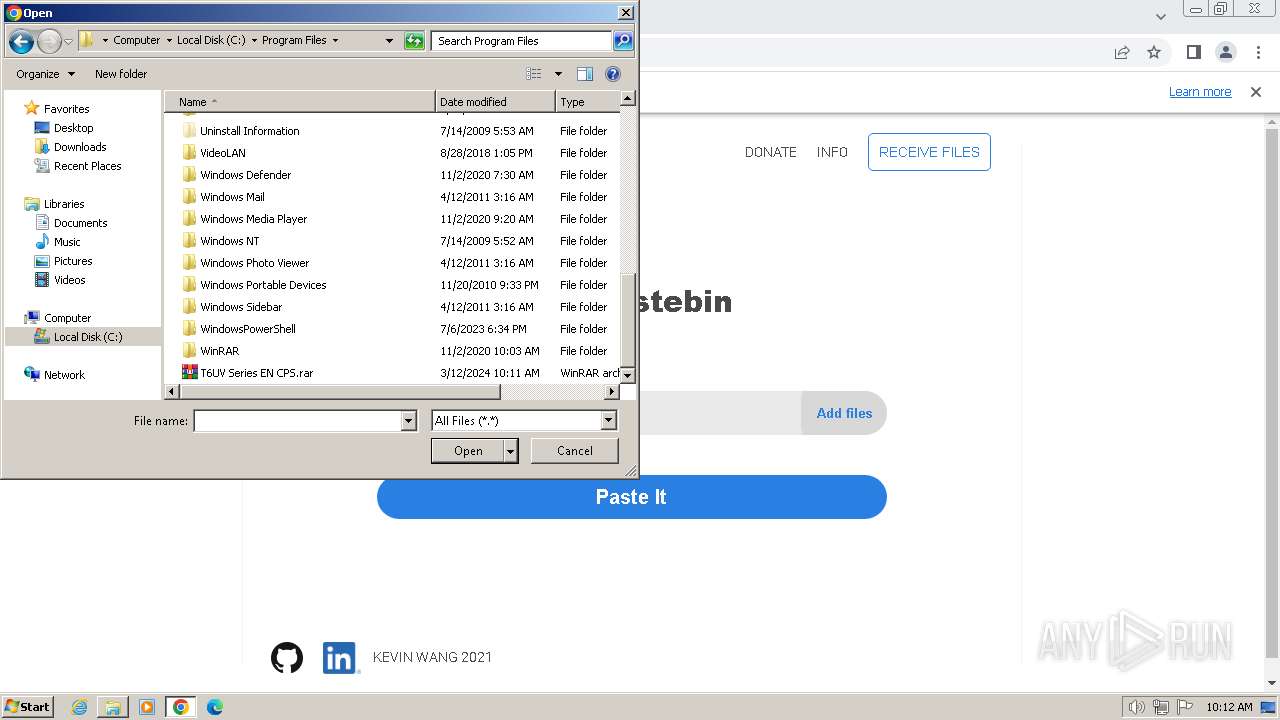Sort by Type column header
The image size is (1280, 720).
(588, 102)
